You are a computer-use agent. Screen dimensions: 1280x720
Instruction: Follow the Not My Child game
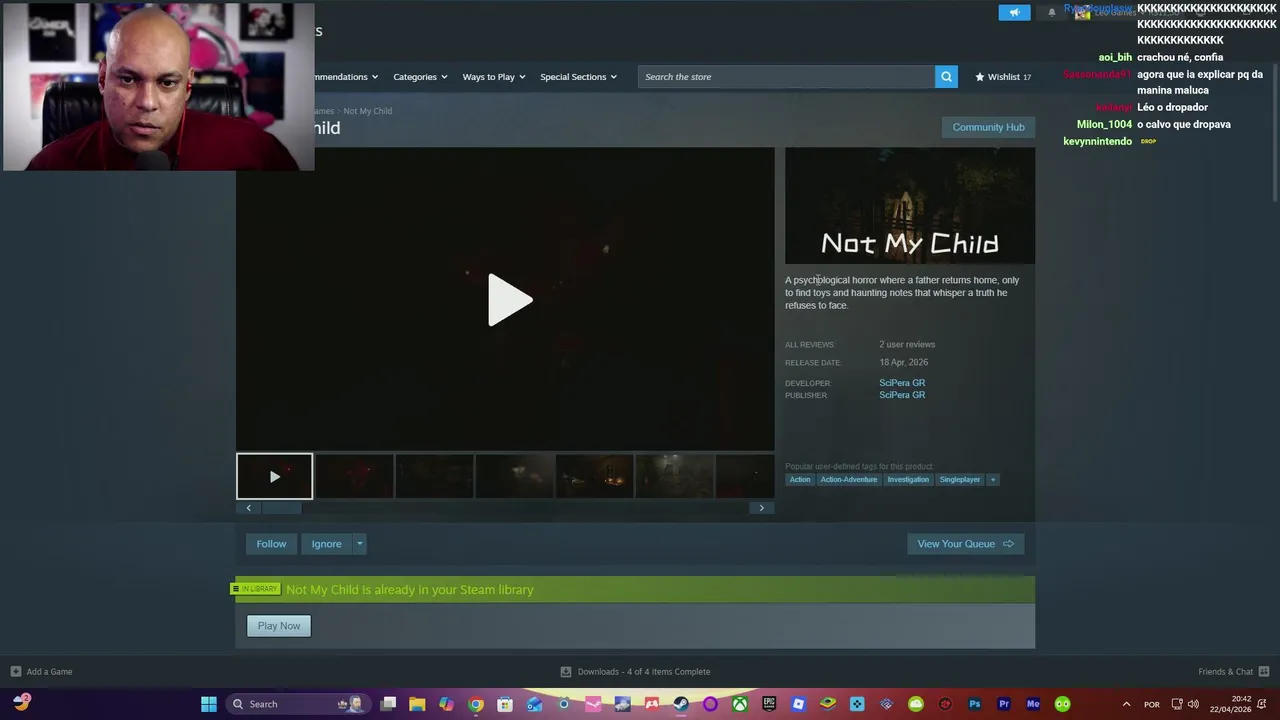[x=271, y=544]
